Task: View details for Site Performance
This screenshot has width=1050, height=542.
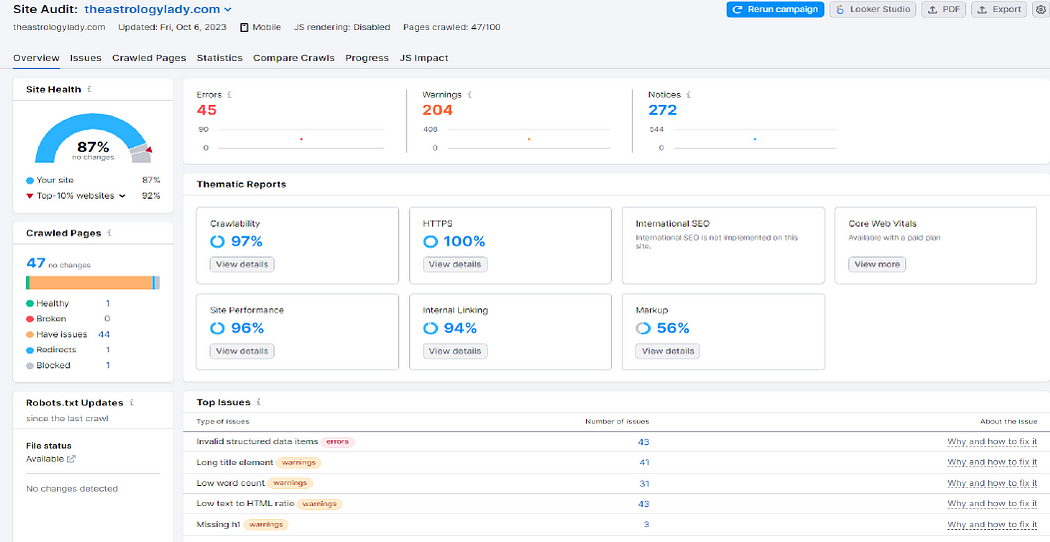Action: [242, 350]
